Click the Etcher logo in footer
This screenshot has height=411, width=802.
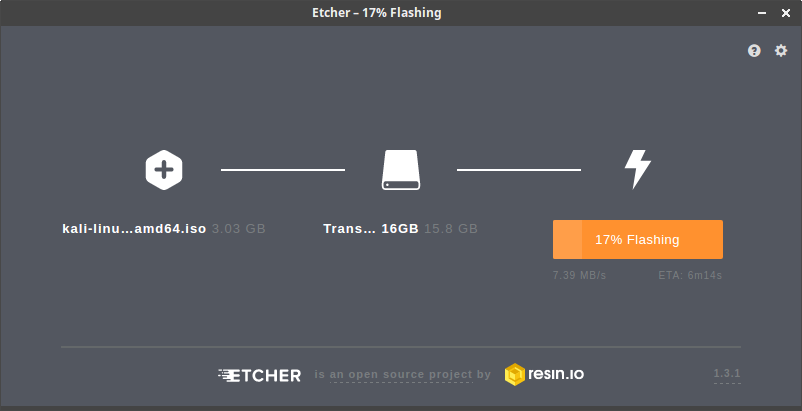[x=260, y=375]
